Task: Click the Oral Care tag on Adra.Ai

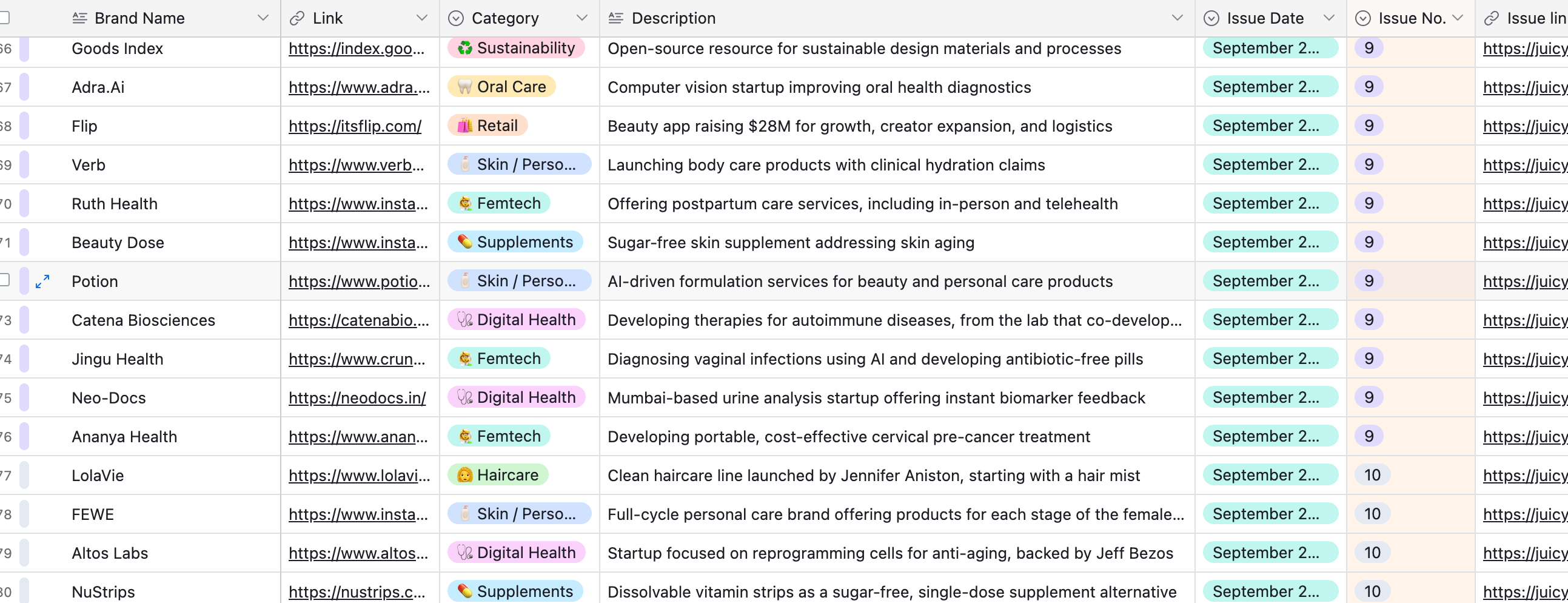Action: pyautogui.click(x=501, y=87)
